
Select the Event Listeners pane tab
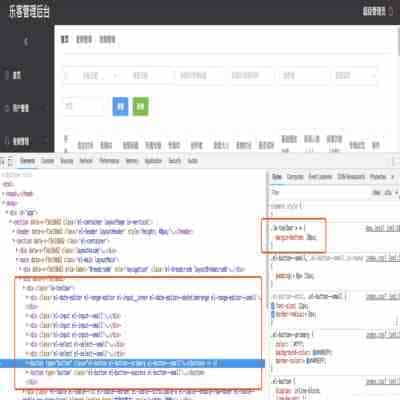coord(320,177)
